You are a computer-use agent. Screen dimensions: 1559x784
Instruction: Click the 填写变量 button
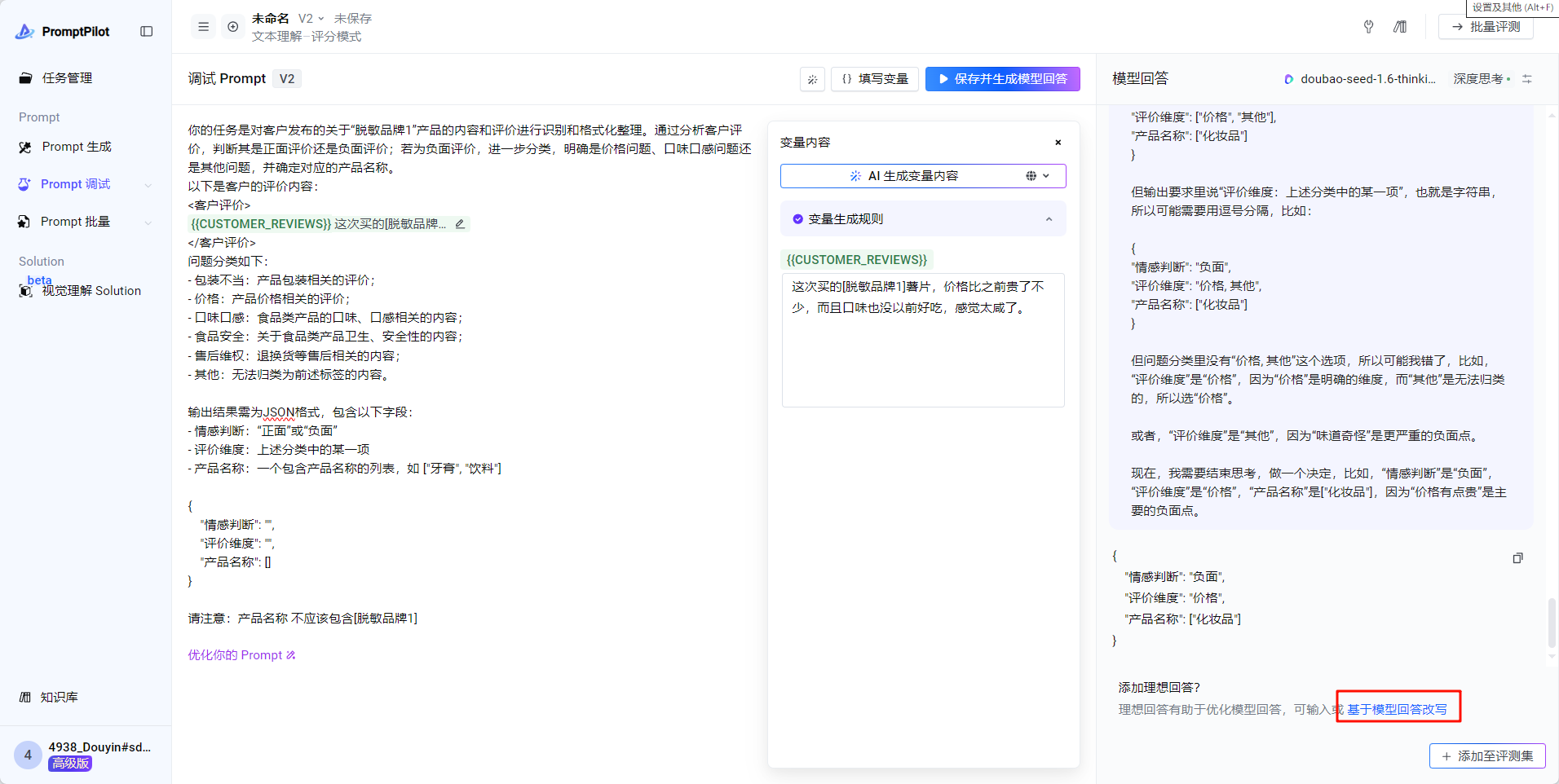pos(875,79)
